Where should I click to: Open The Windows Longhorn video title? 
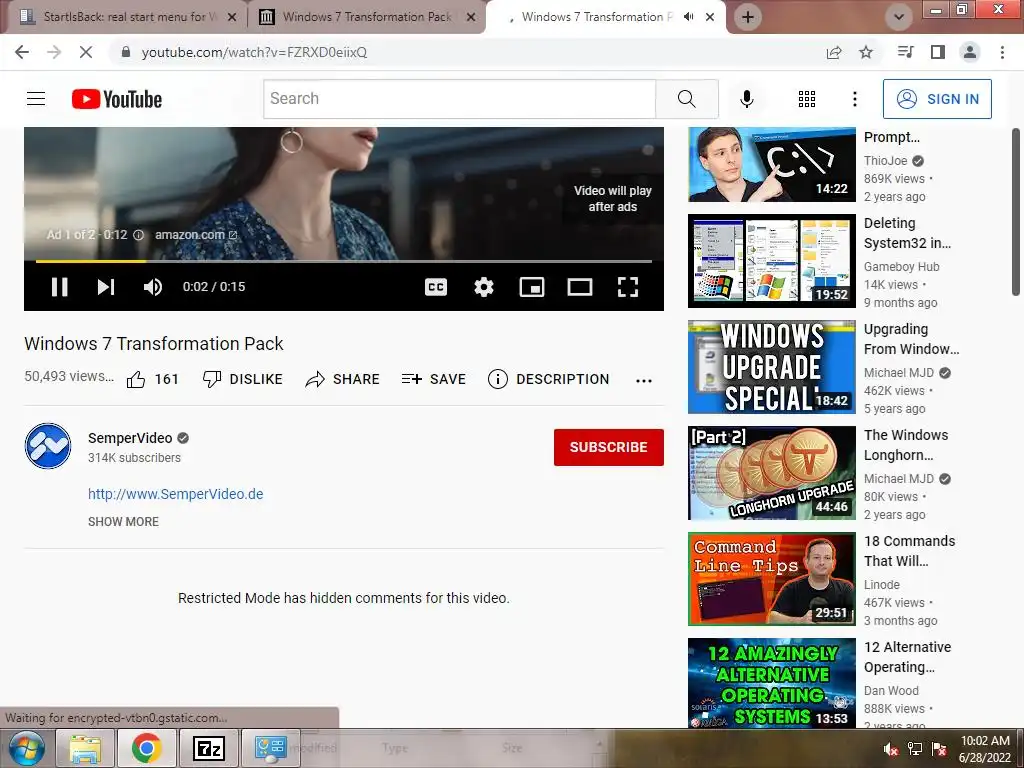click(x=906, y=445)
